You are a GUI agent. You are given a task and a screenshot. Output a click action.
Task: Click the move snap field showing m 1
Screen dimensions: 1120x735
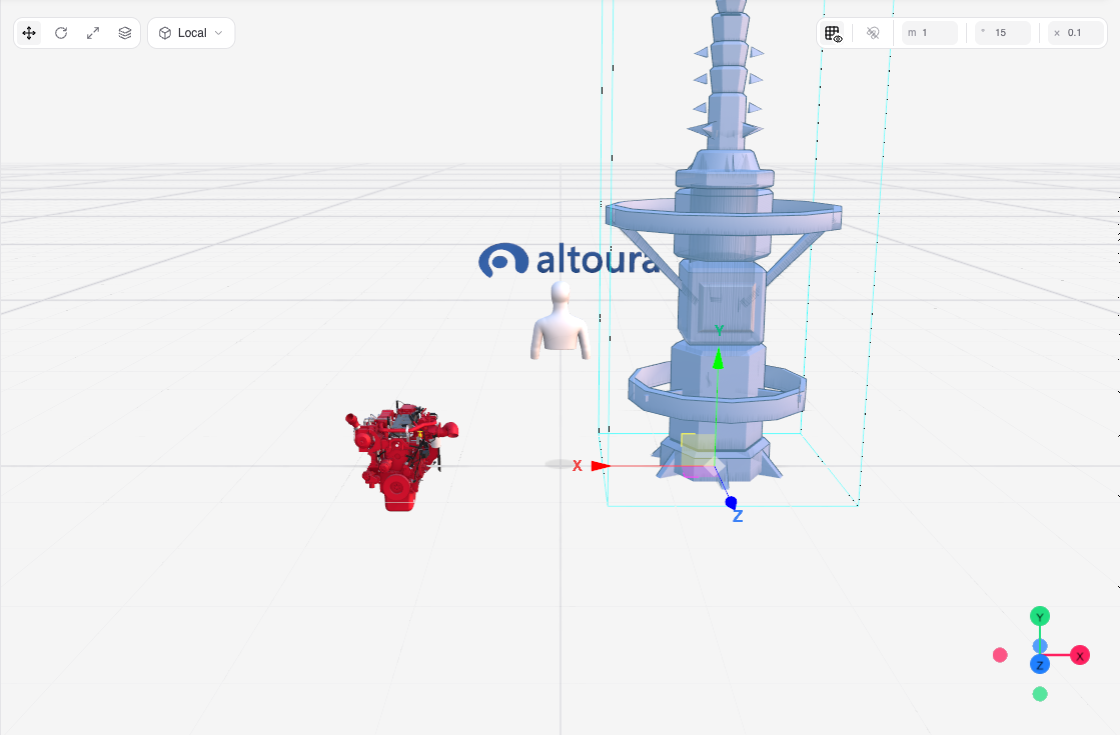point(929,33)
